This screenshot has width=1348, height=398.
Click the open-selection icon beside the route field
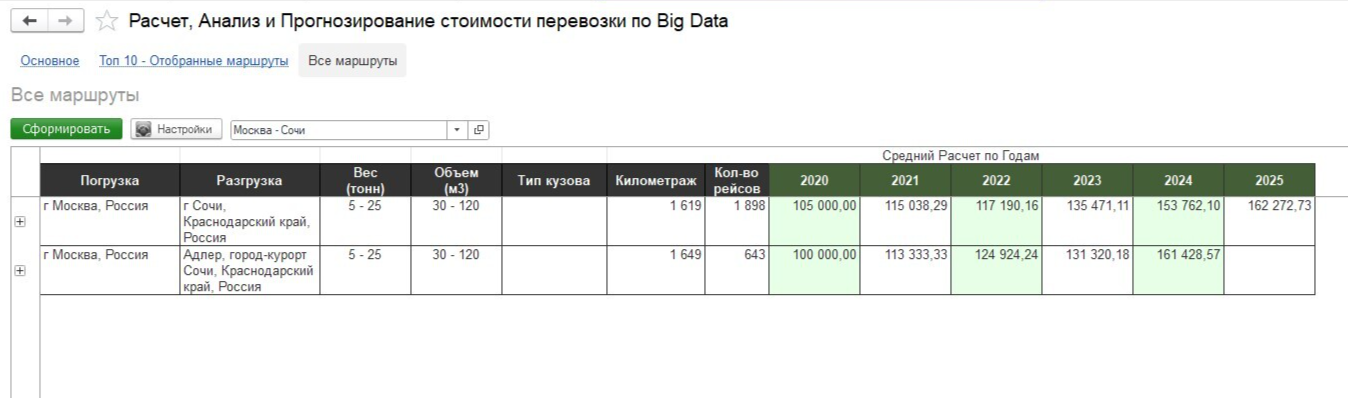(x=478, y=130)
